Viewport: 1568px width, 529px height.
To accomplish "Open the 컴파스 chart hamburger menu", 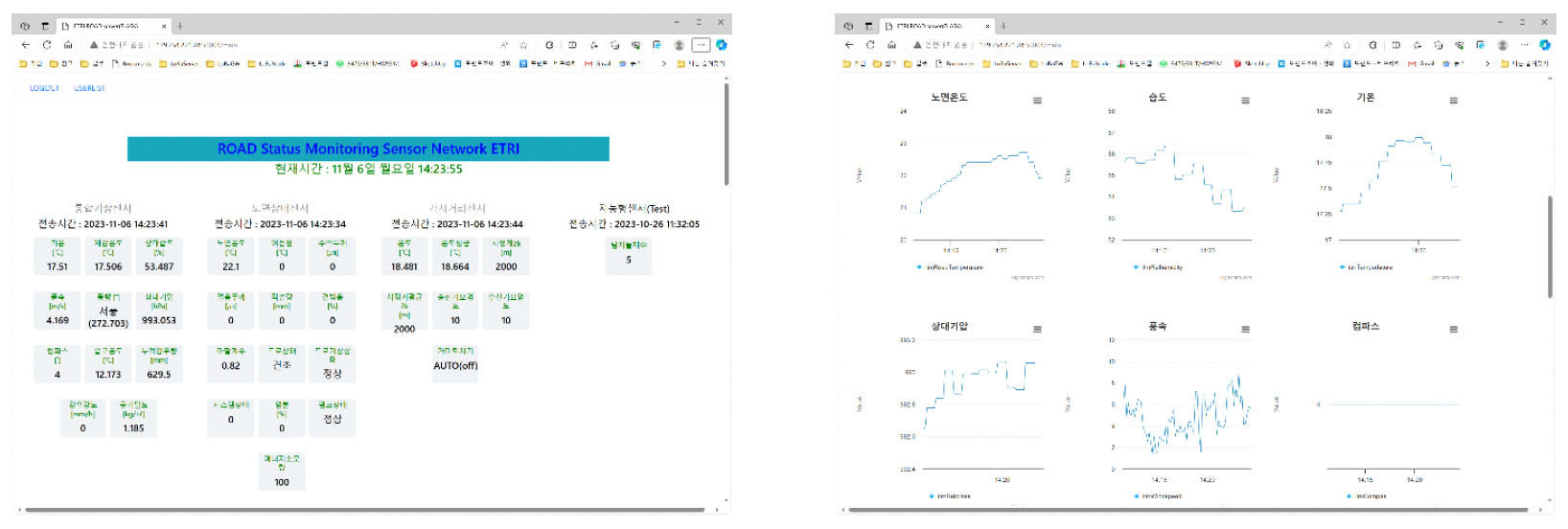I will point(1453,329).
